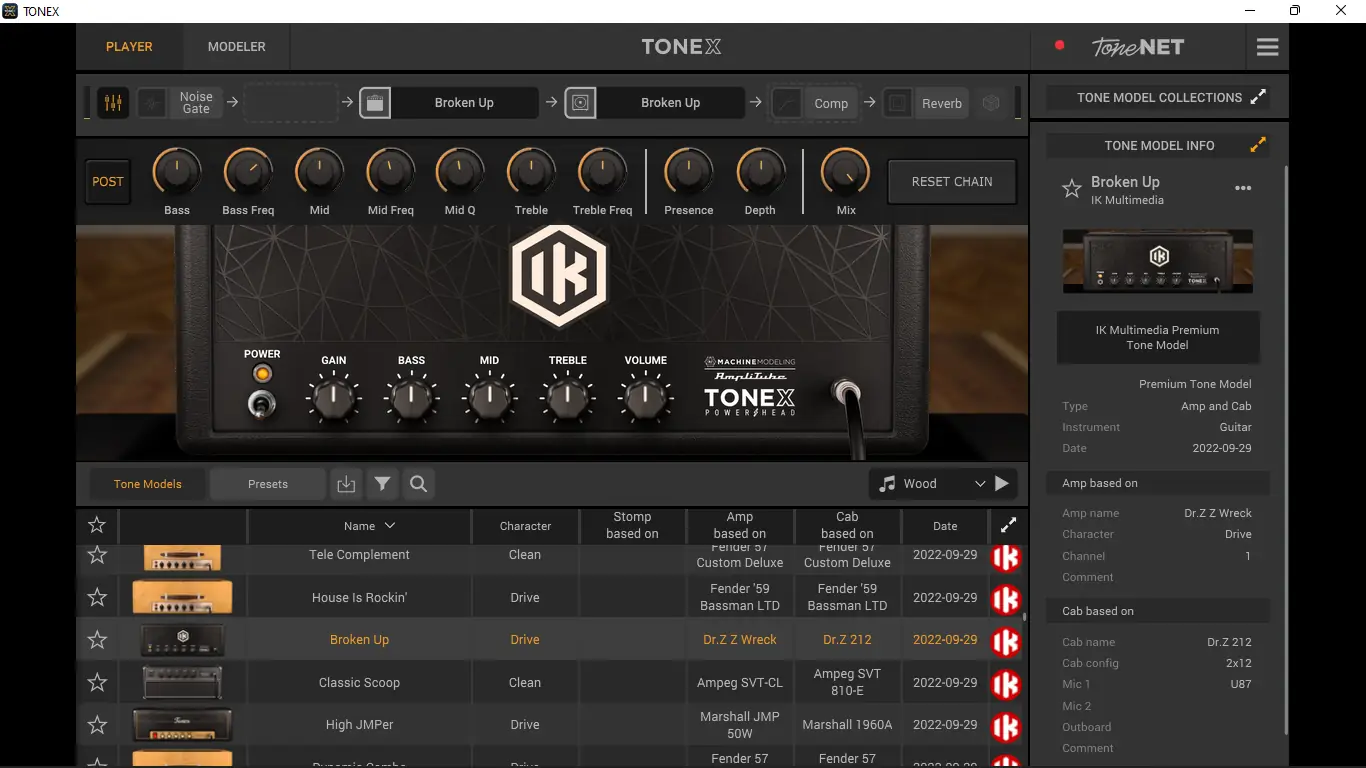Click the cabinet speaker icon in chain
Image resolution: width=1366 pixels, height=768 pixels.
click(581, 103)
